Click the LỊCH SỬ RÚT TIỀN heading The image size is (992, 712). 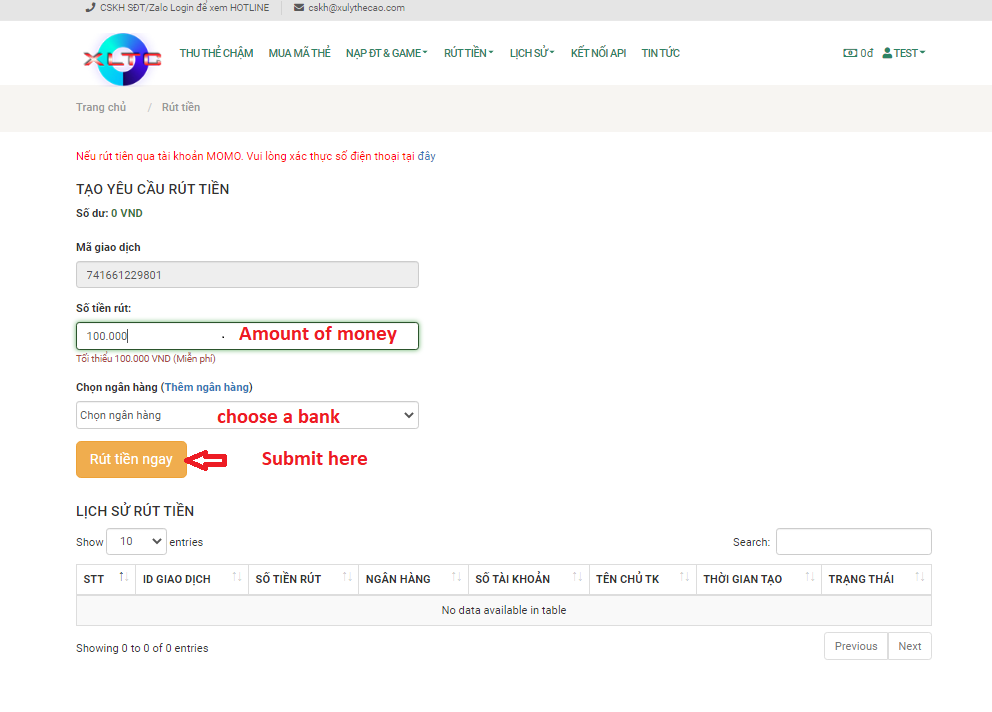135,511
